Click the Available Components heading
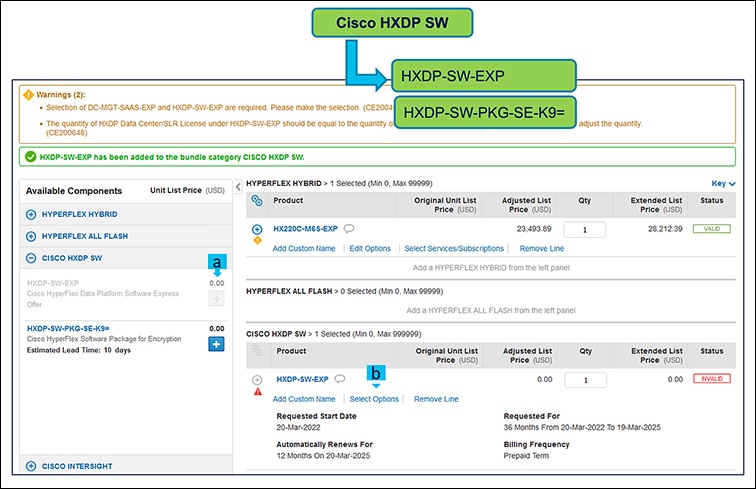The height and width of the screenshot is (489, 756). [74, 191]
